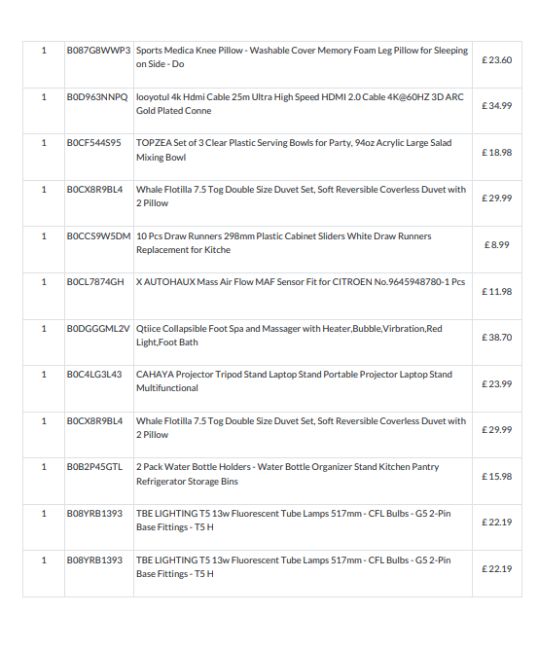Click the CAHAYA Projector Tripod Stand description
539x650 pixels.
294,381
